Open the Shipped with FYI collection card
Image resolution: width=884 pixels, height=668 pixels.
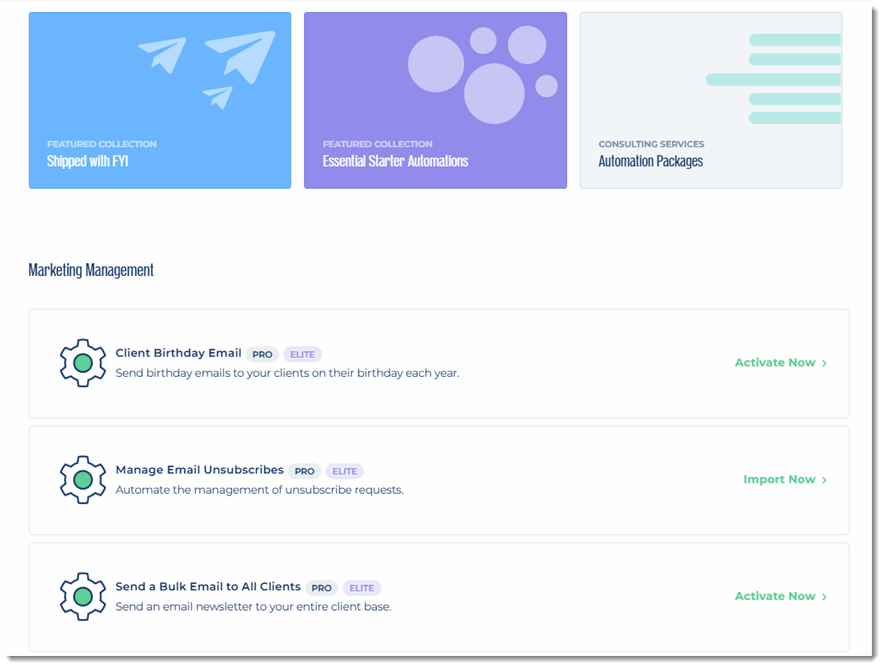(x=160, y=100)
